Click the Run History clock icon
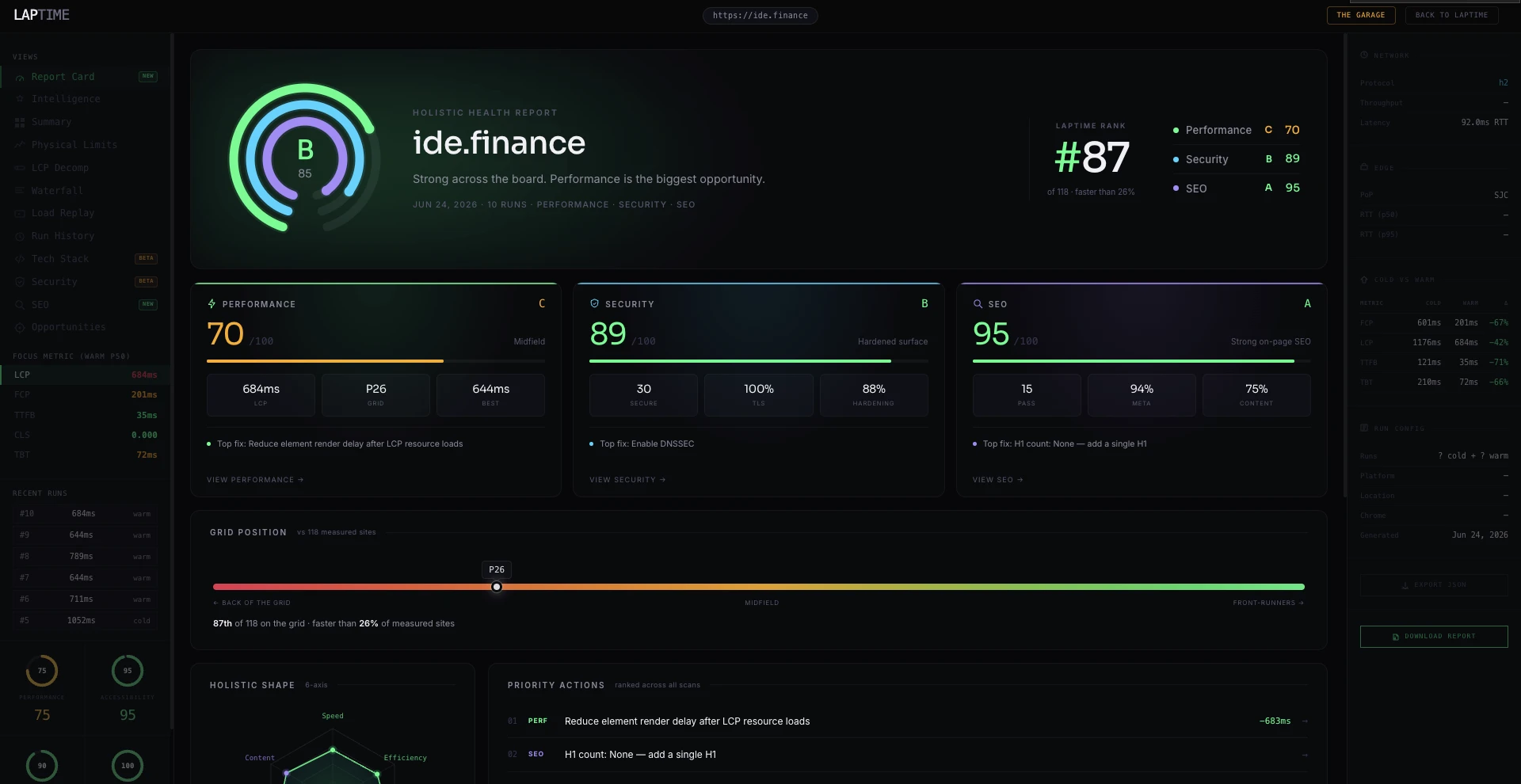The height and width of the screenshot is (784, 1521). point(20,236)
